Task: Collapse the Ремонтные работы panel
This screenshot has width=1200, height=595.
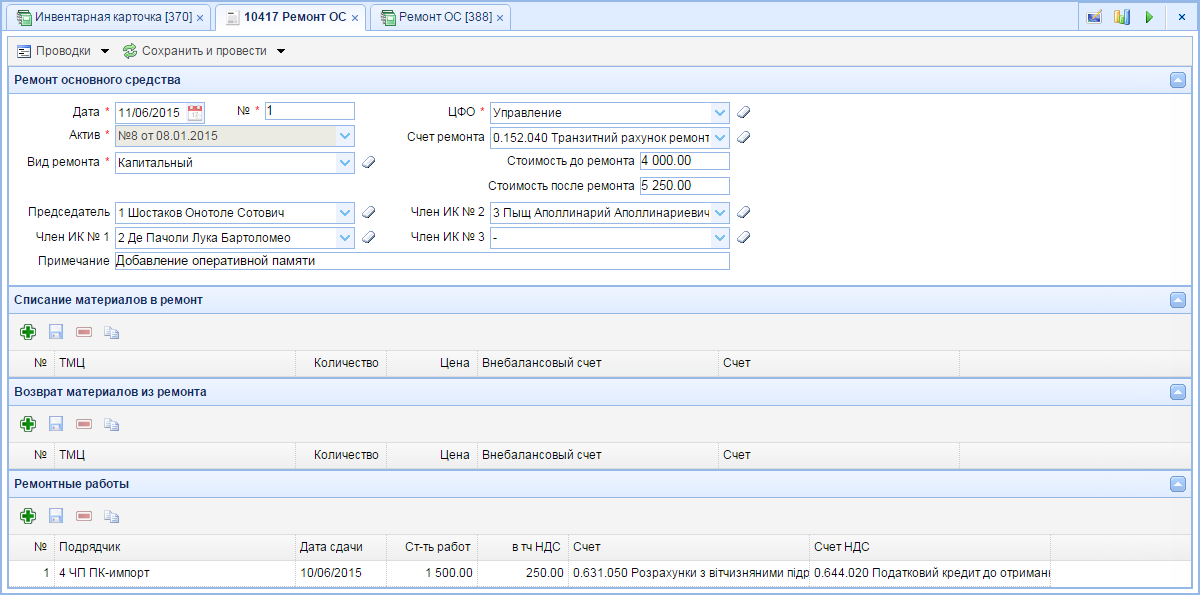Action: pyautogui.click(x=1178, y=484)
